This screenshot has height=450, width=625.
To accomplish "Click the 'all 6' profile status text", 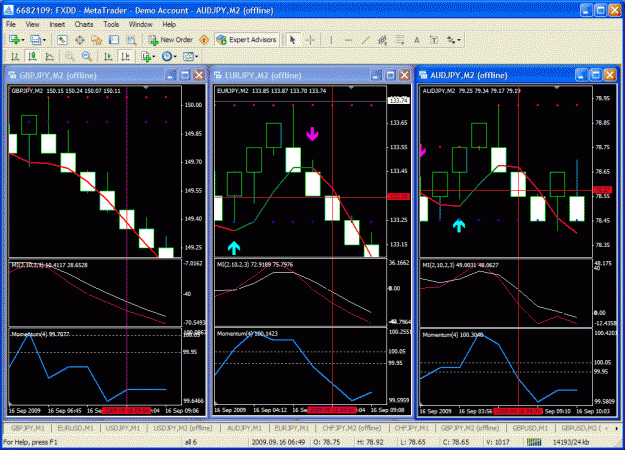I will coord(191,442).
